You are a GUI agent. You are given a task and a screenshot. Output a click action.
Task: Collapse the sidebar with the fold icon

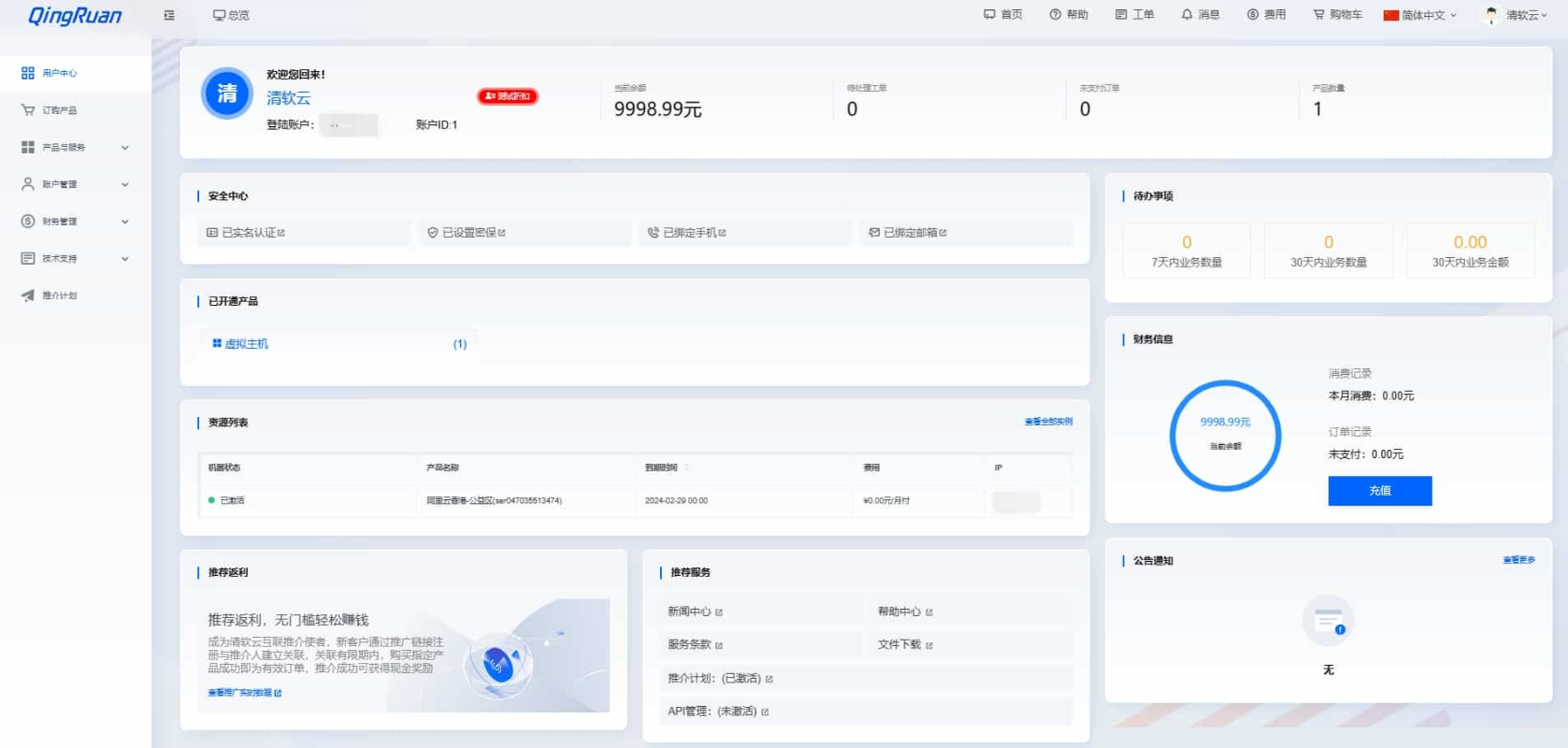pyautogui.click(x=169, y=15)
